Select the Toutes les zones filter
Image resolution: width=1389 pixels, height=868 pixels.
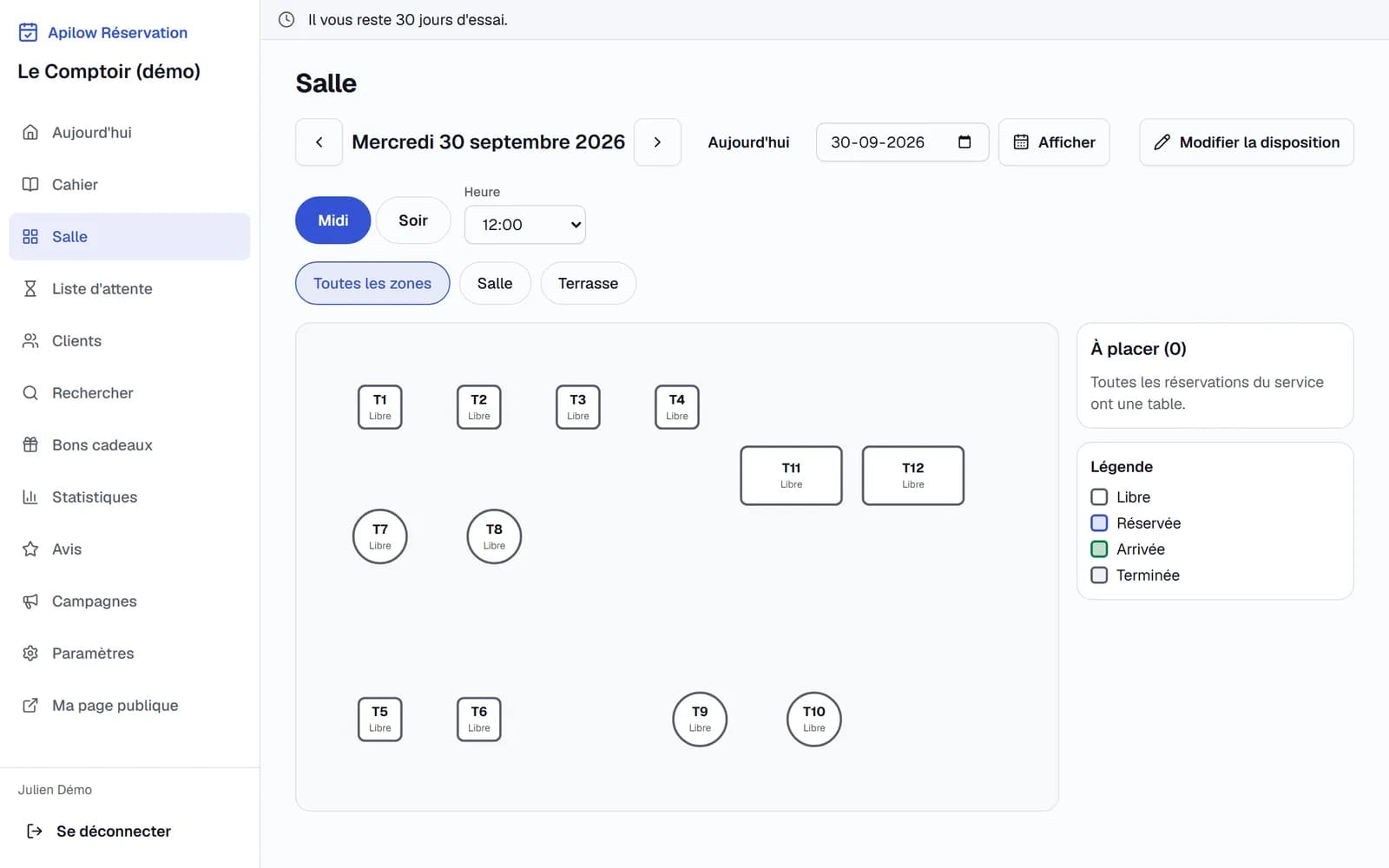[x=372, y=283]
